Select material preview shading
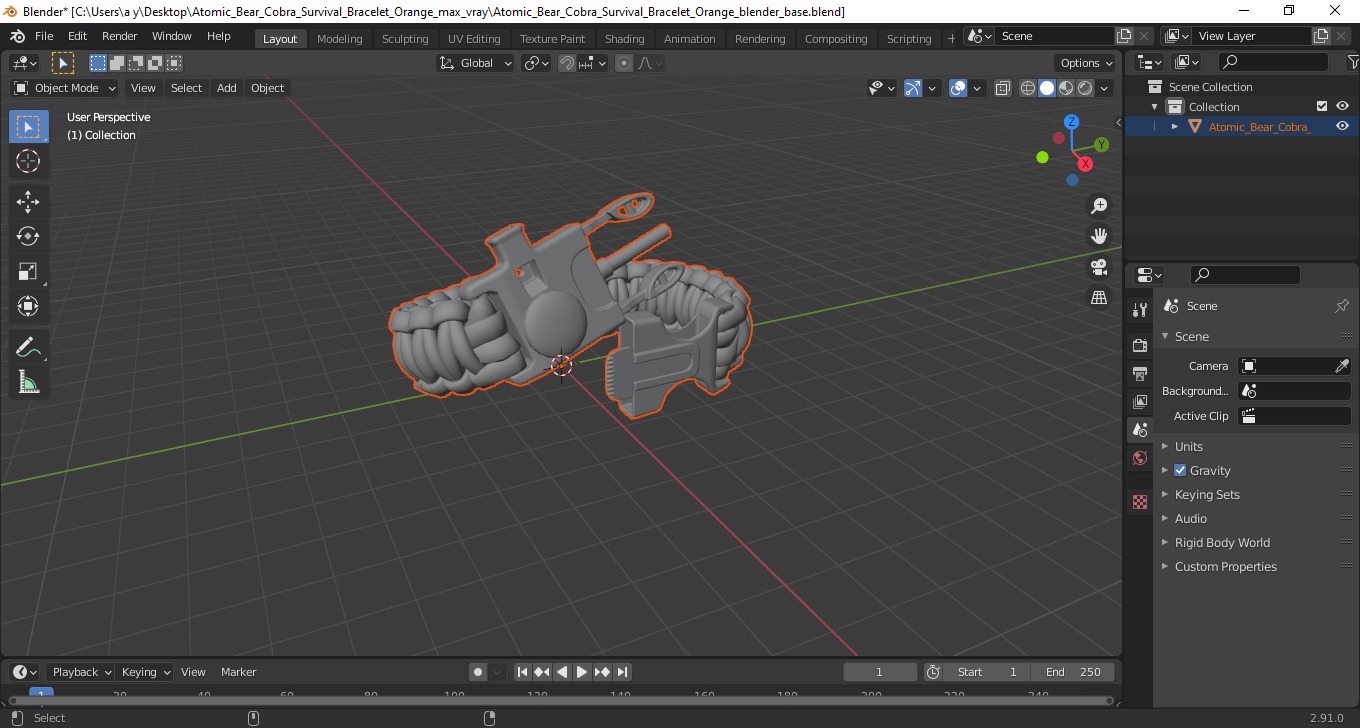 tap(1066, 88)
